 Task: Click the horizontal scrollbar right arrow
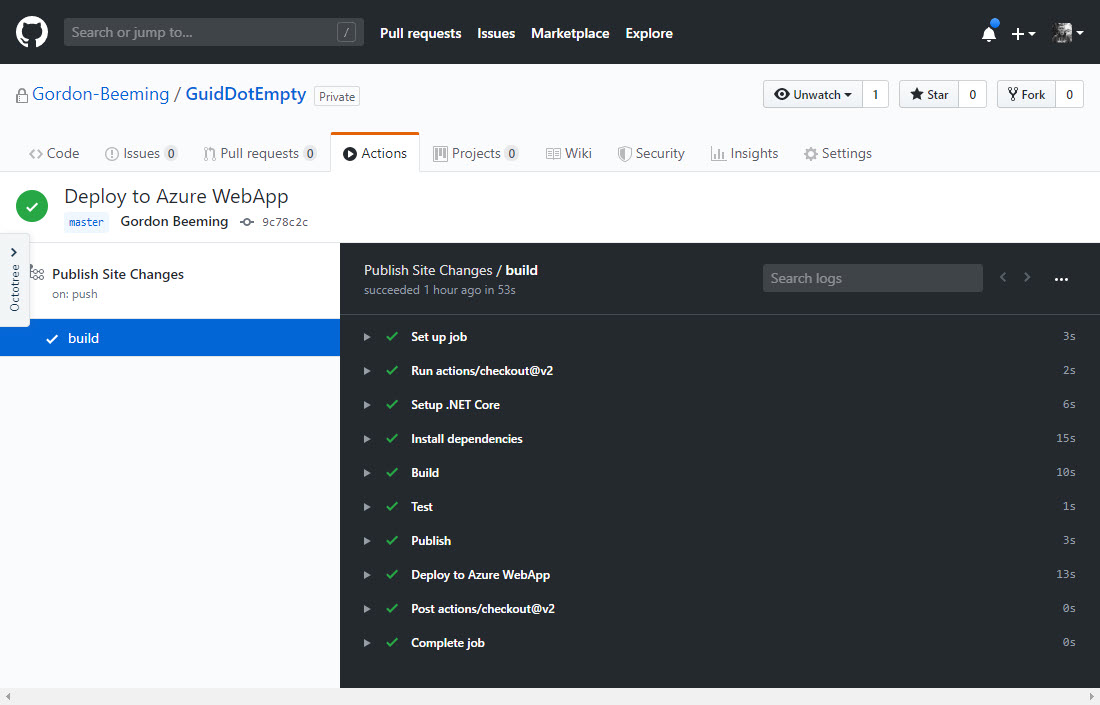click(1092, 697)
